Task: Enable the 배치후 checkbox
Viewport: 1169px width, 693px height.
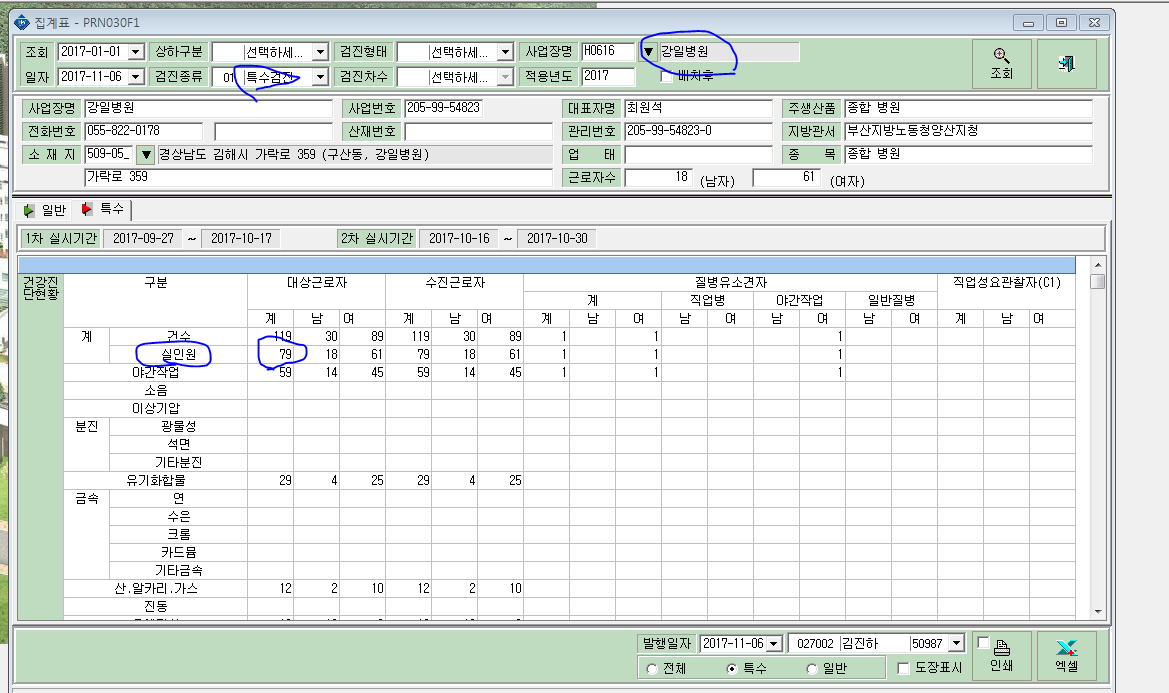Action: (667, 76)
